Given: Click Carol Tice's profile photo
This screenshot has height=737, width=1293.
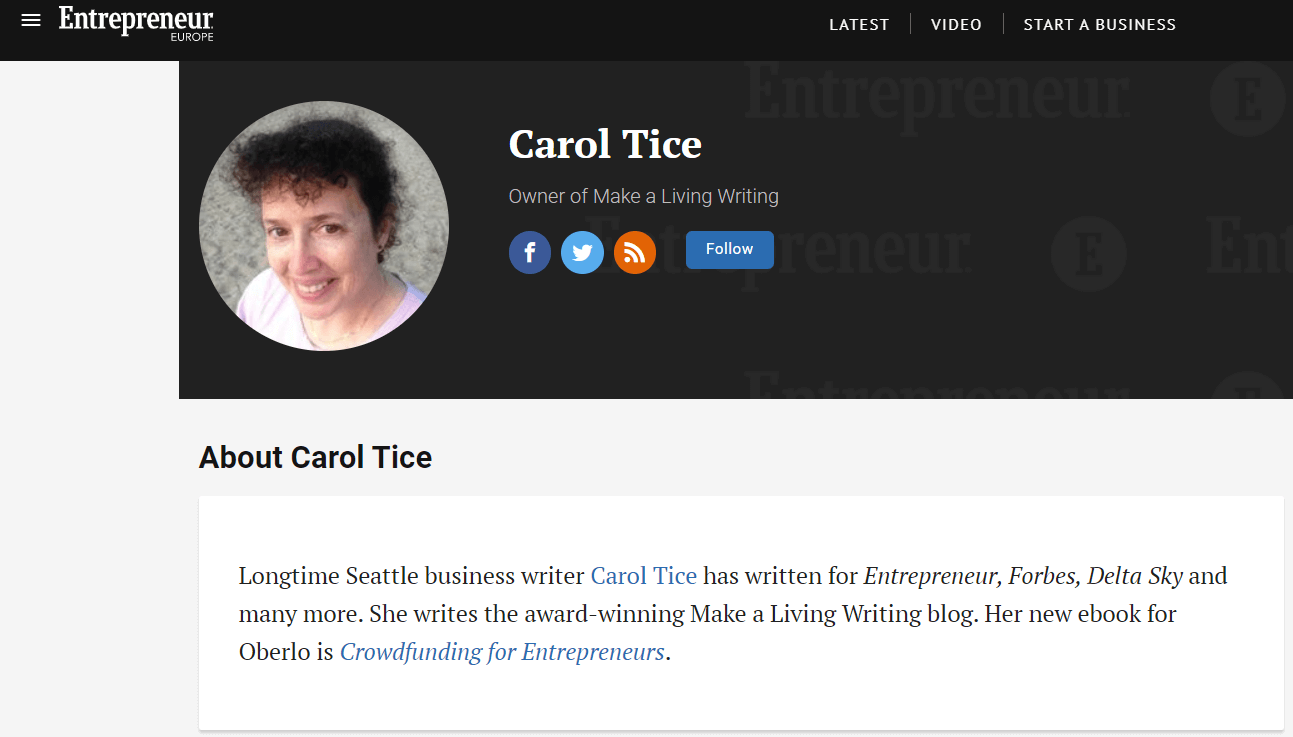Looking at the screenshot, I should click(x=322, y=224).
